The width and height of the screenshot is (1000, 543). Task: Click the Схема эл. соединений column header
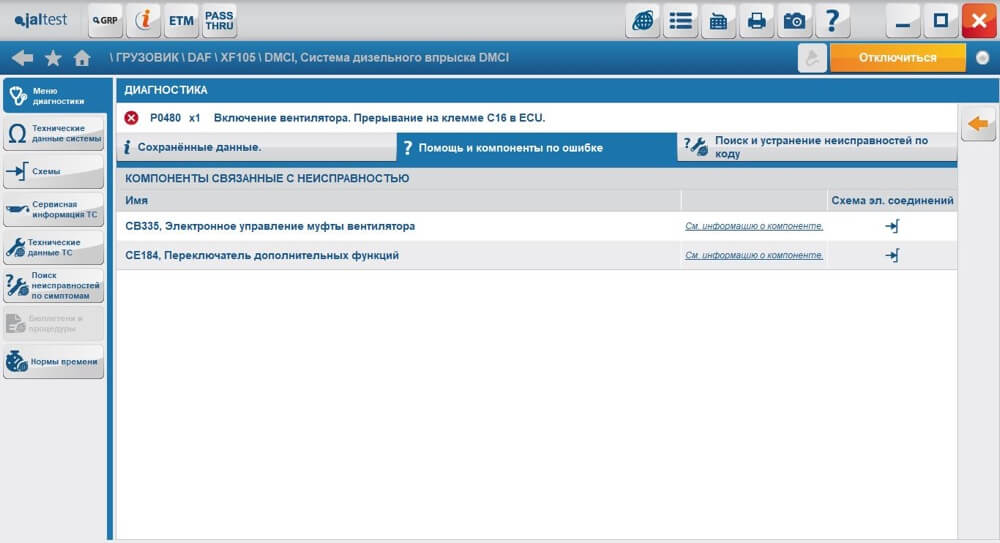(x=892, y=200)
